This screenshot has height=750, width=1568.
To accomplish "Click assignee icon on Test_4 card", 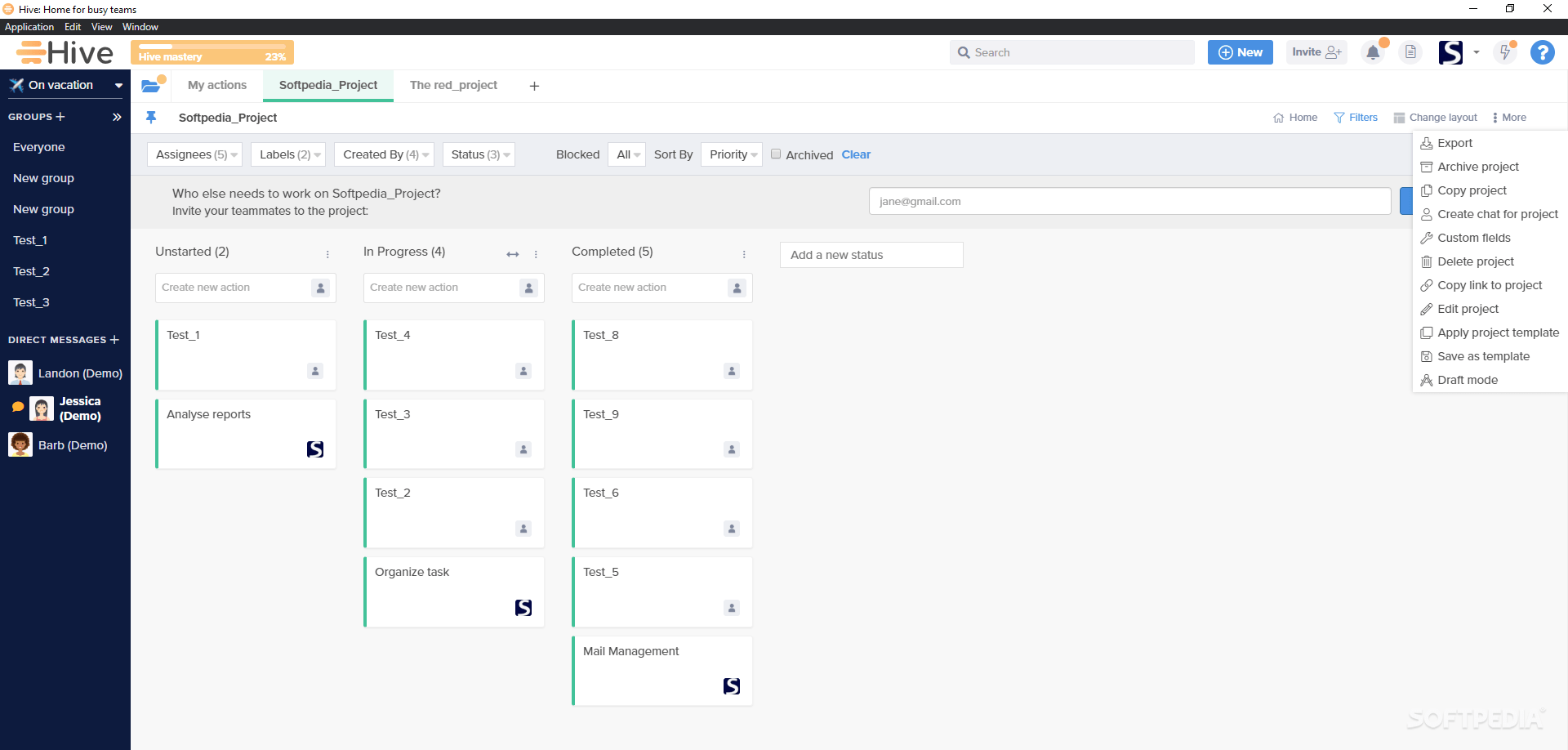I will (x=523, y=371).
